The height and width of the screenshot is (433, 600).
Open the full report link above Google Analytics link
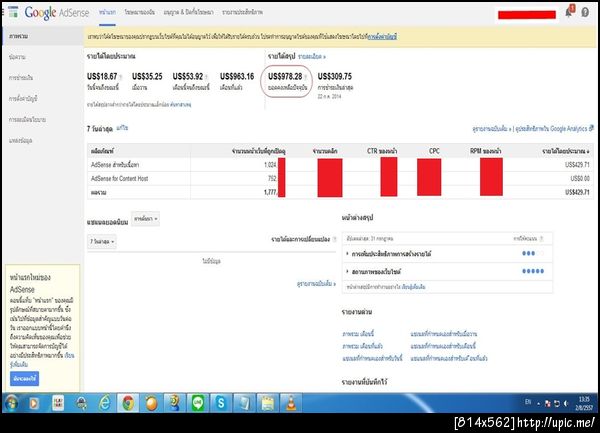tap(491, 129)
